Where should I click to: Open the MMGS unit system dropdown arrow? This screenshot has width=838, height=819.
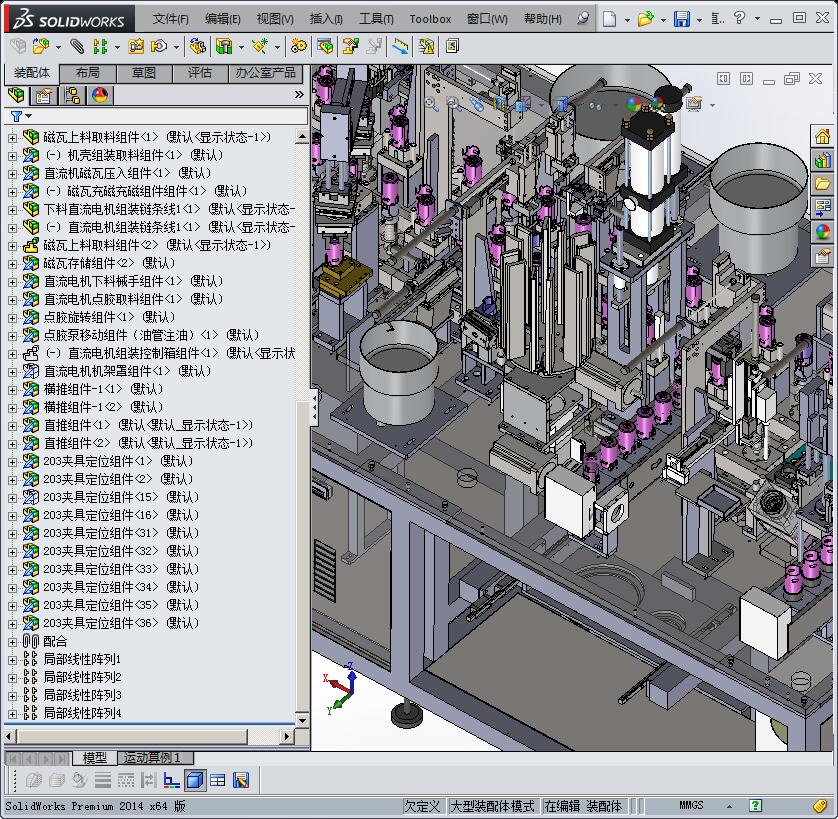click(x=730, y=806)
